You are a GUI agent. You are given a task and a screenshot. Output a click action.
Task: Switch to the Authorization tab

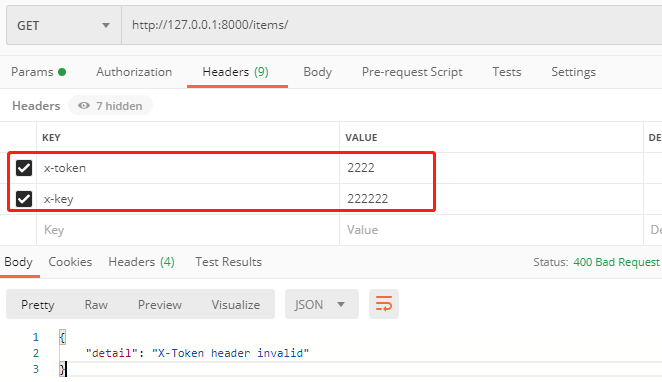coord(134,72)
